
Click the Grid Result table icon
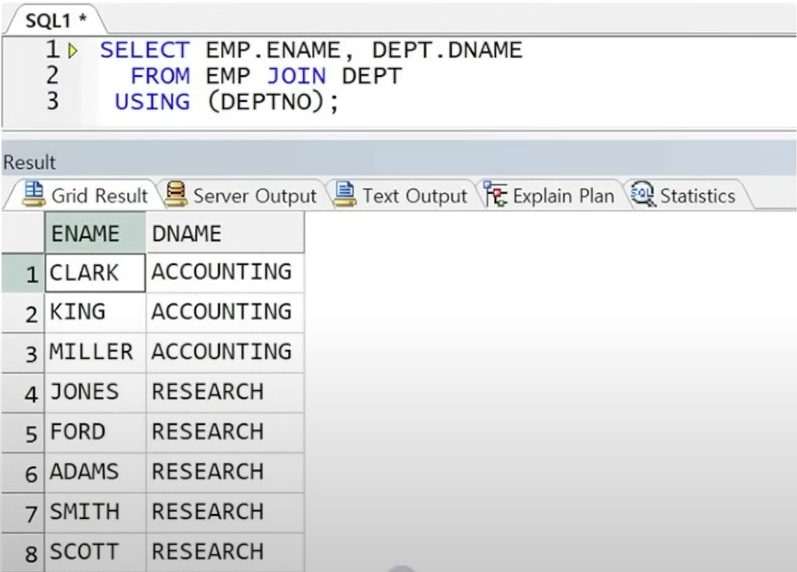[x=34, y=194]
